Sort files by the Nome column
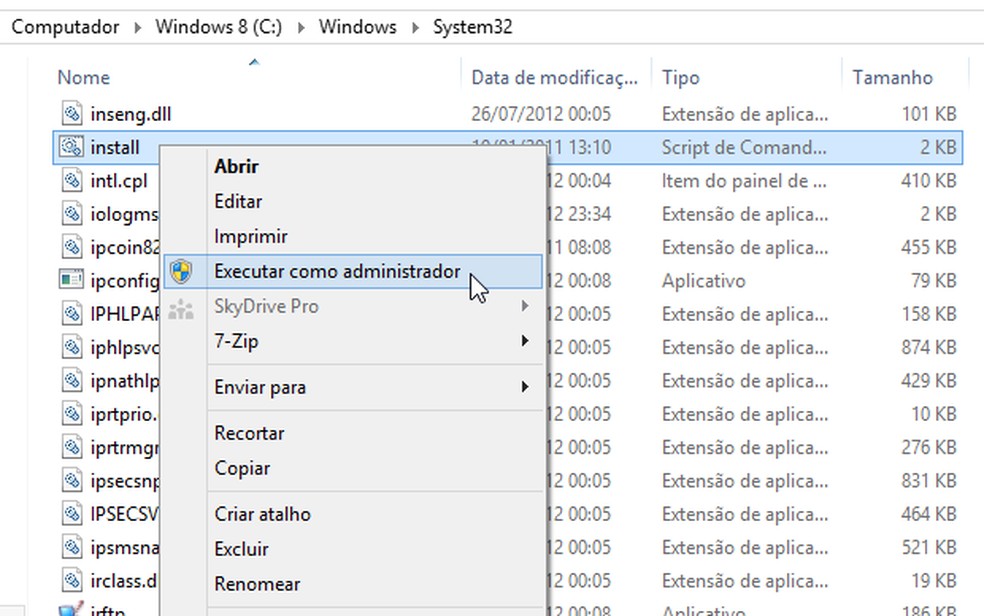The height and width of the screenshot is (616, 984). click(83, 77)
